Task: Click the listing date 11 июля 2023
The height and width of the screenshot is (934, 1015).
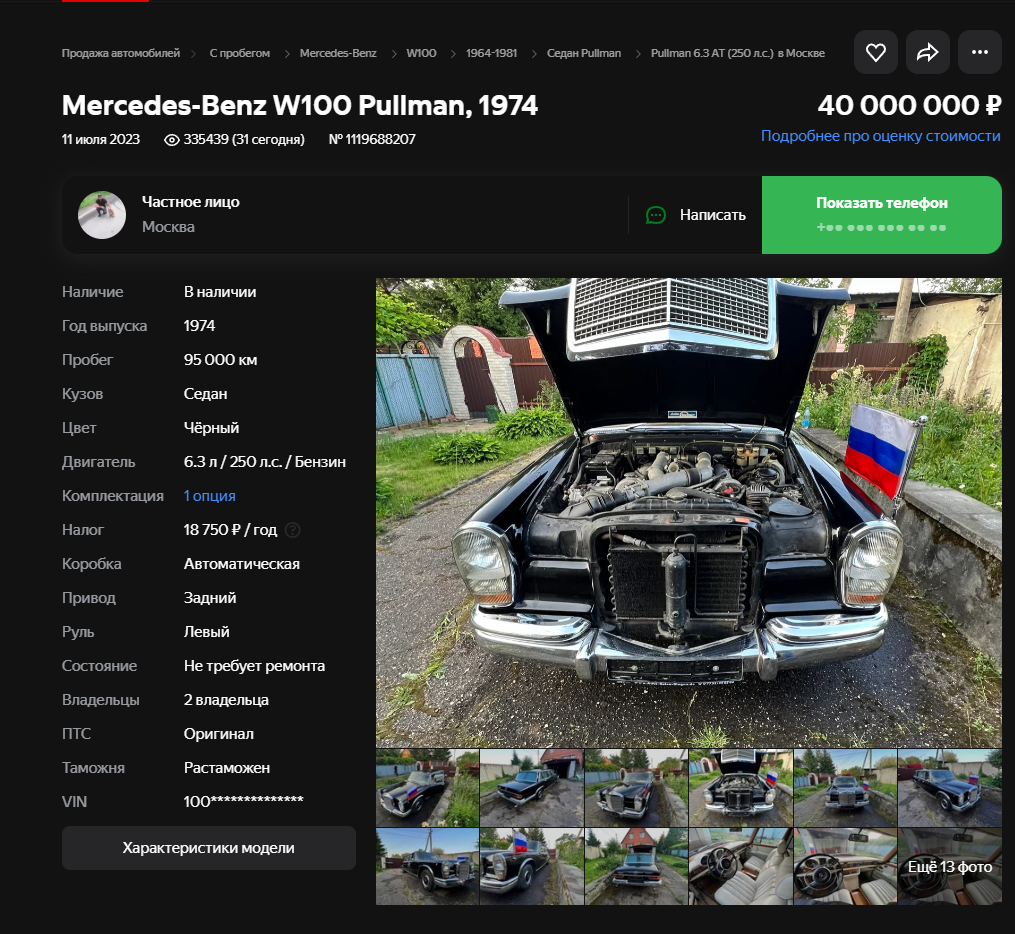Action: (x=101, y=140)
